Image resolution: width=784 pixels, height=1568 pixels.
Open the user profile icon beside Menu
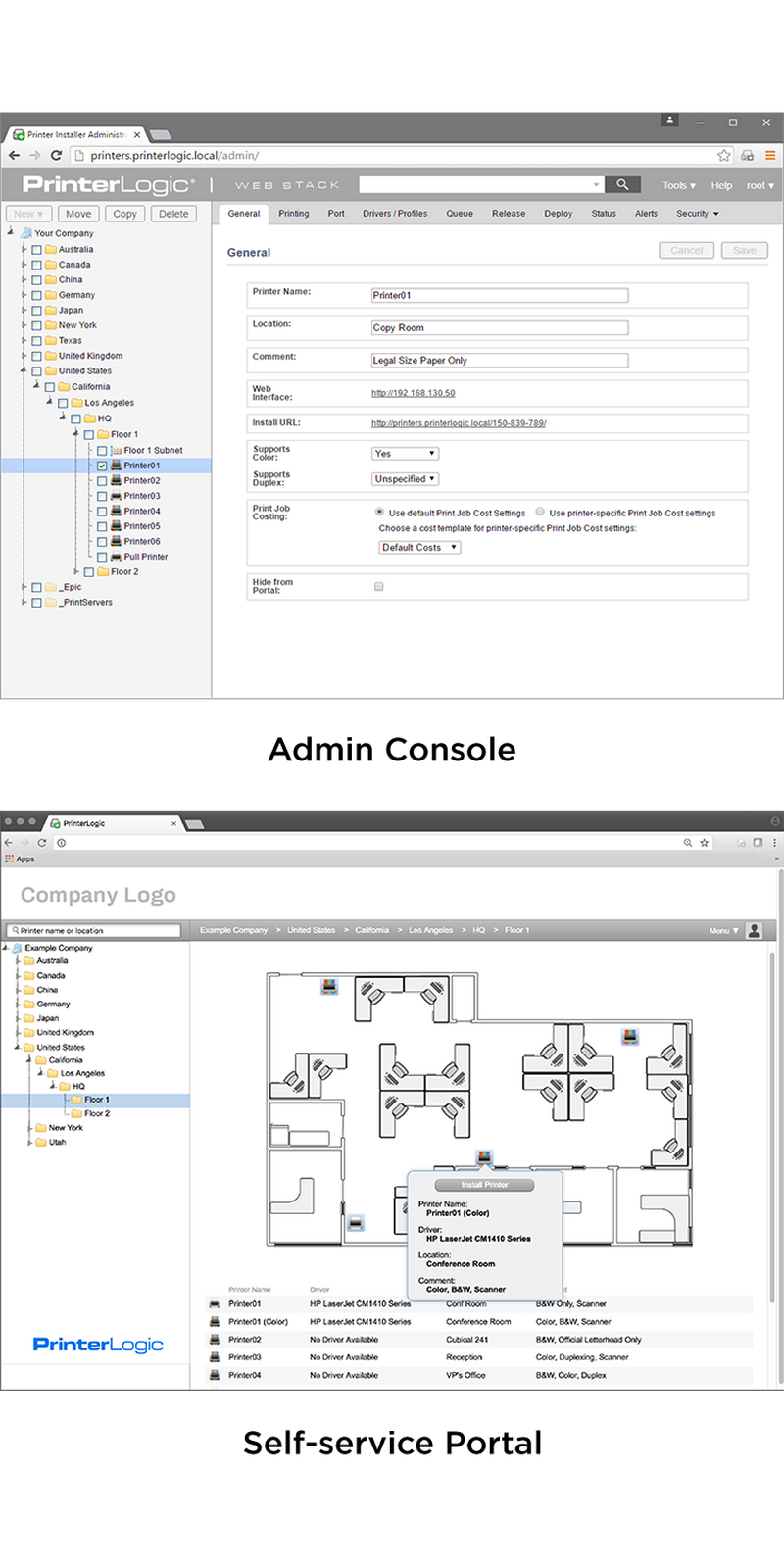tap(755, 930)
